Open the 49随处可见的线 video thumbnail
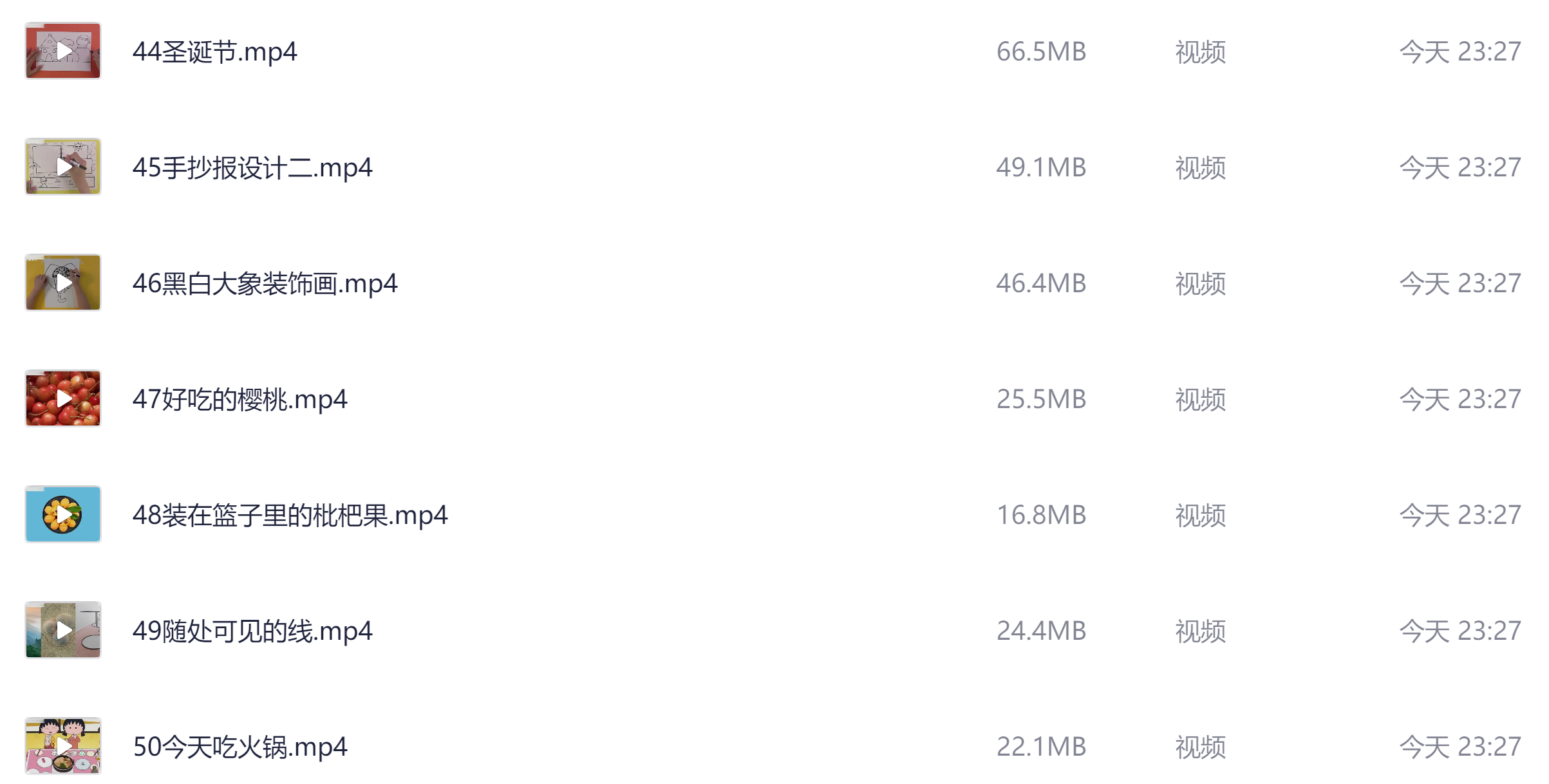 (63, 630)
